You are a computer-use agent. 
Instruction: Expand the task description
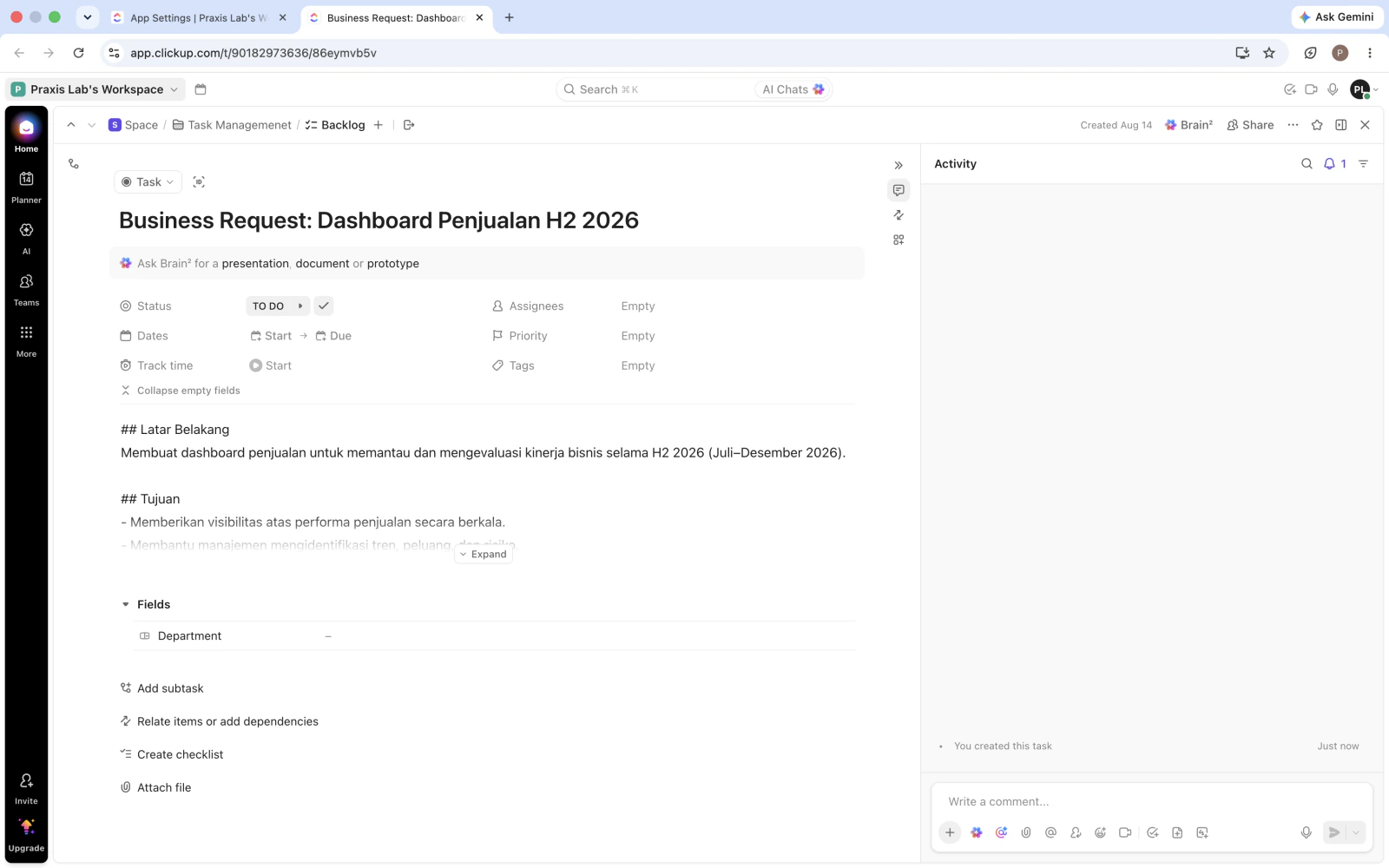click(x=484, y=555)
